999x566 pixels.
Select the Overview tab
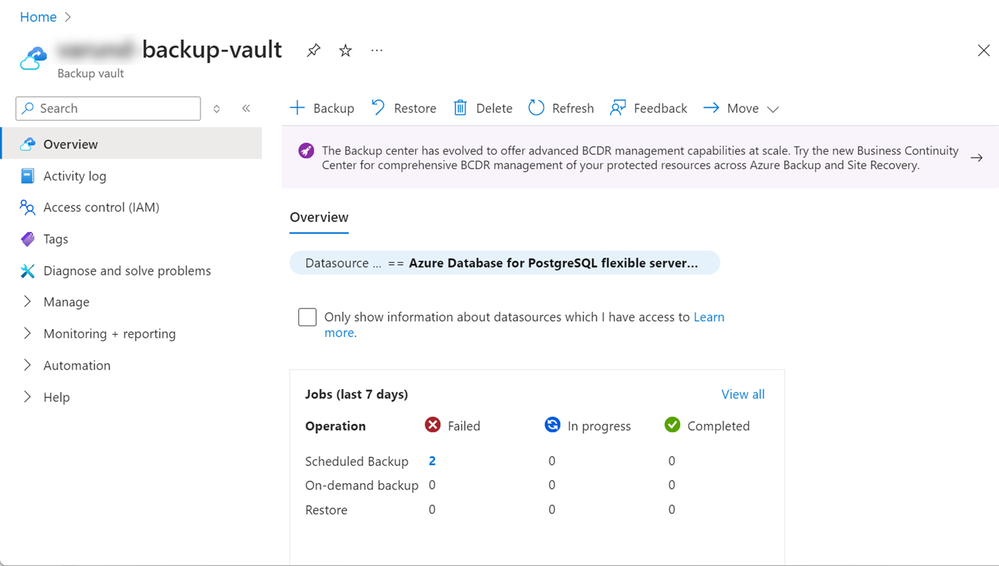tap(319, 217)
